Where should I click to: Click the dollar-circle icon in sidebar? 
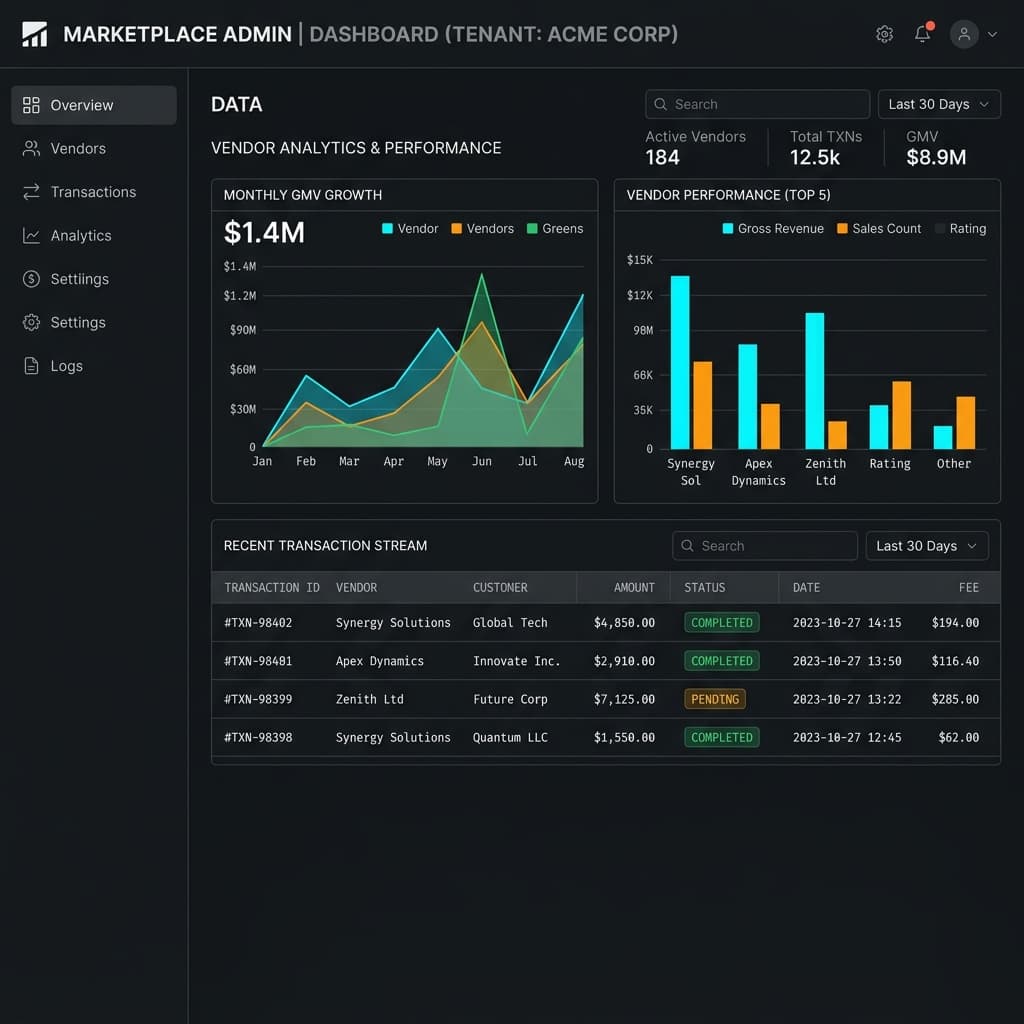(x=31, y=279)
